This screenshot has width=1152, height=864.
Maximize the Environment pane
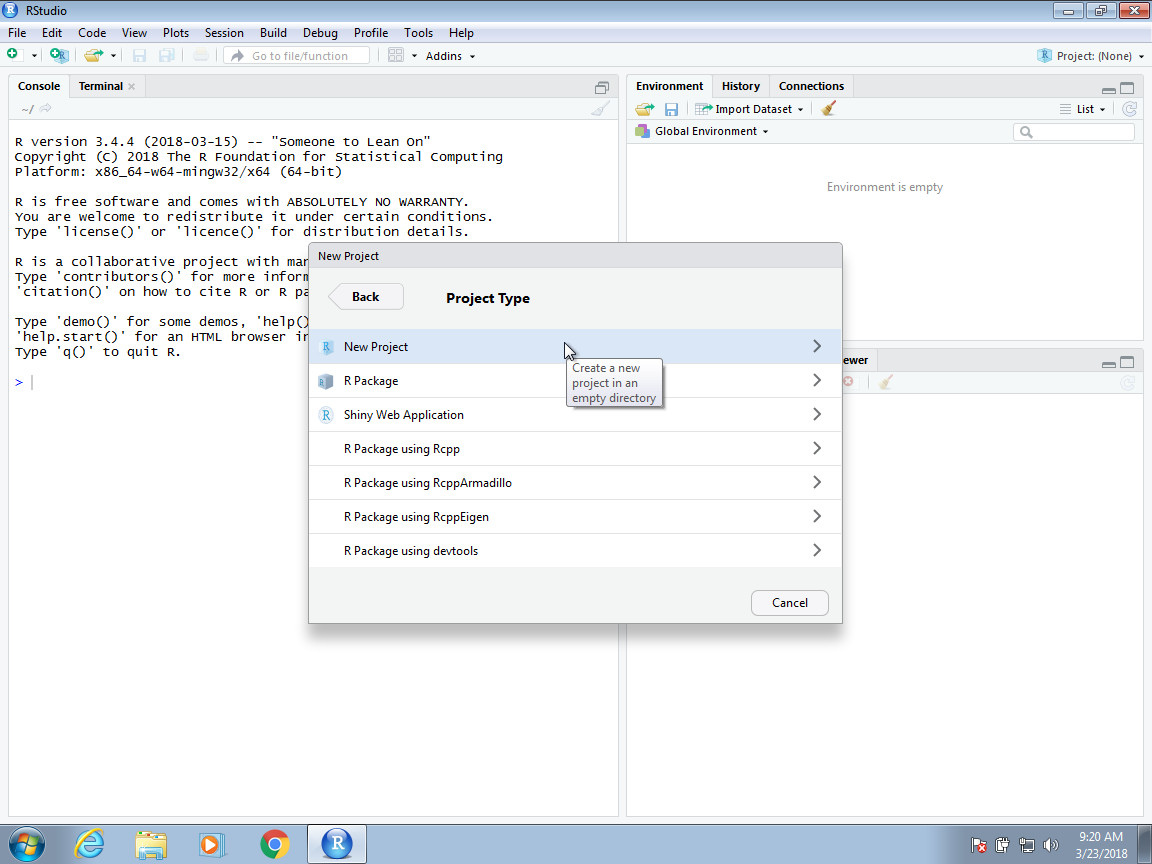[1127, 88]
